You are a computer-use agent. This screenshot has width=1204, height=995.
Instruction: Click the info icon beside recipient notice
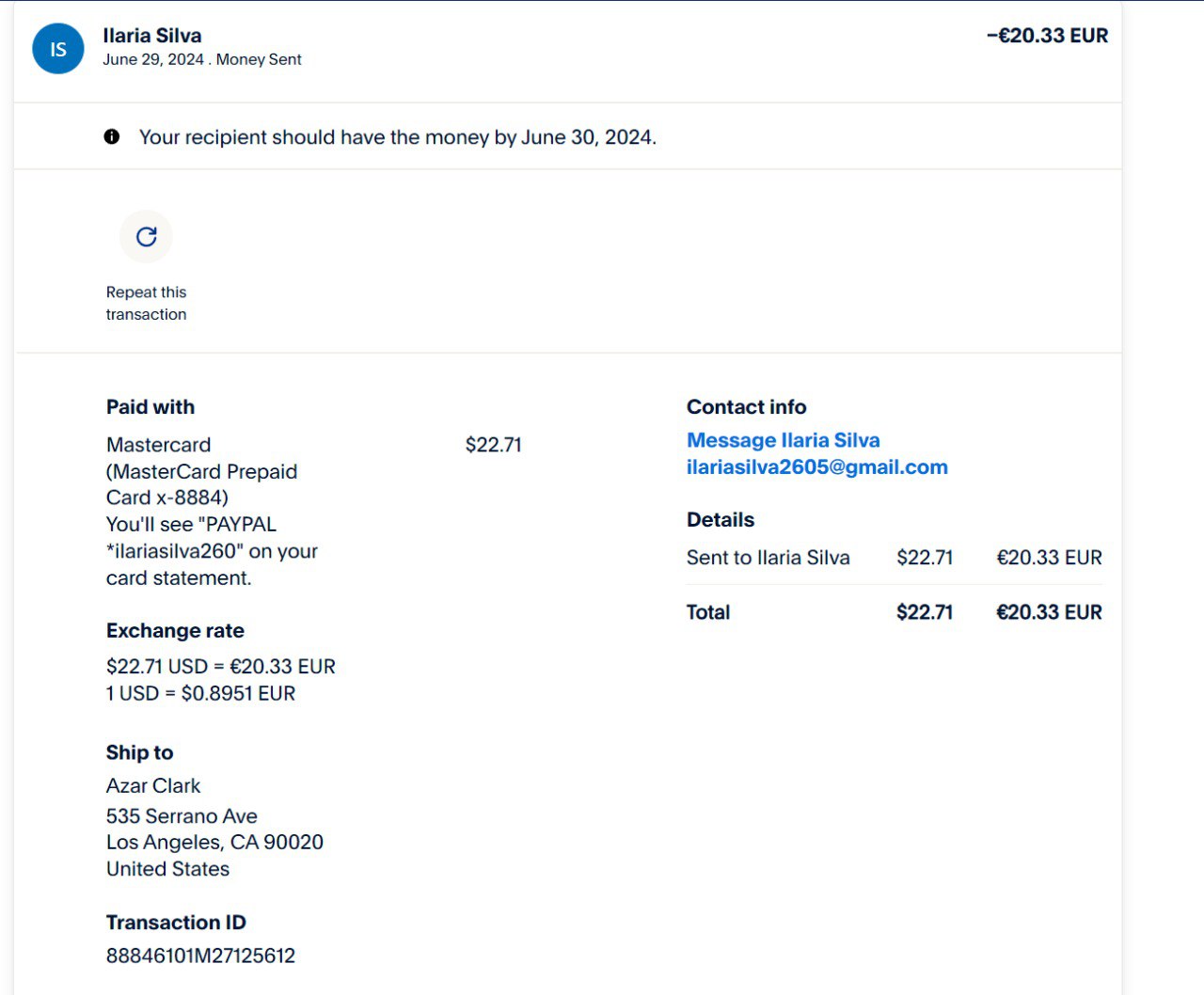coord(112,137)
